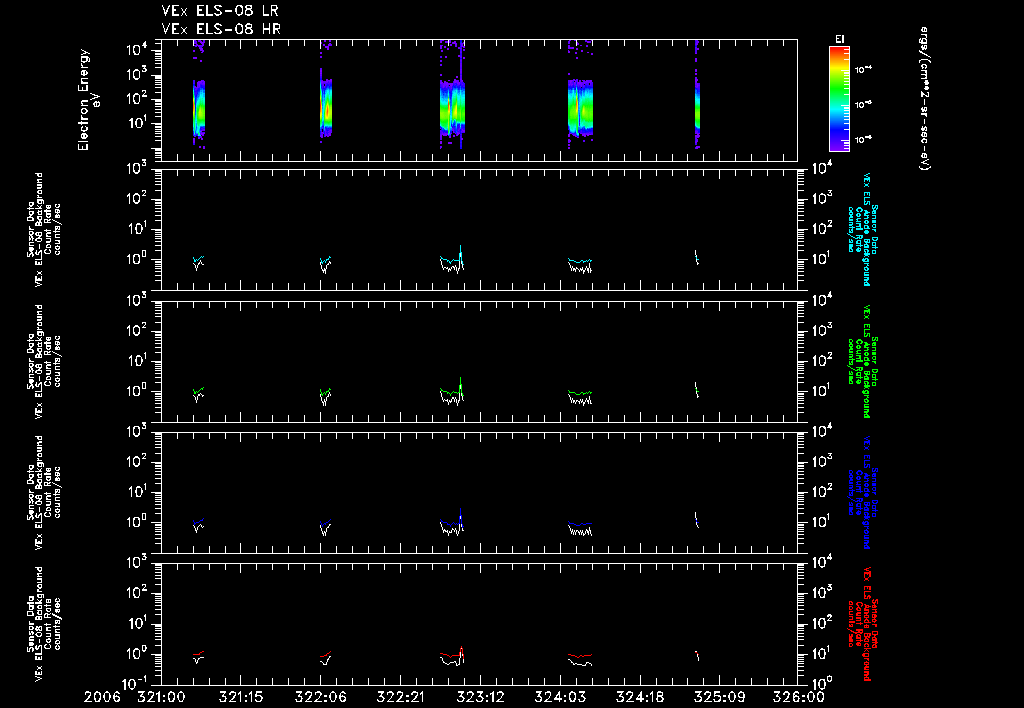This screenshot has height=708, width=1024.
Task: Click left axis label of blue trace panel
Action: 44,492
